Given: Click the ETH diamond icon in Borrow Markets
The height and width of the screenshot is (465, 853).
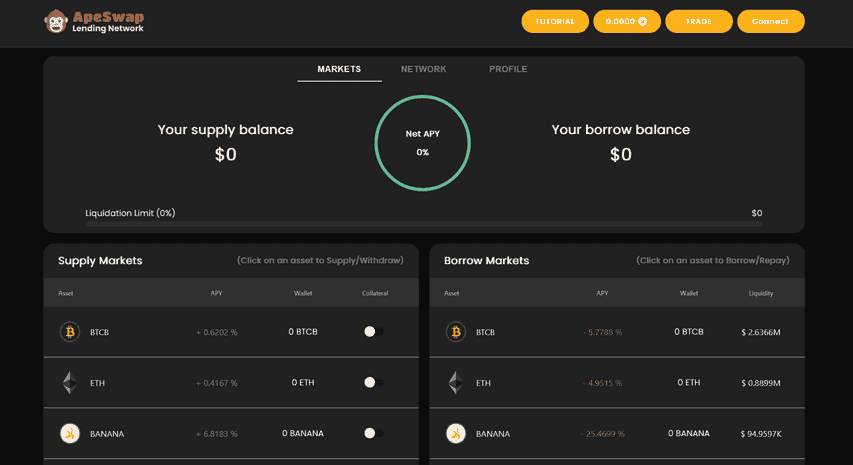Looking at the screenshot, I should 456,382.
